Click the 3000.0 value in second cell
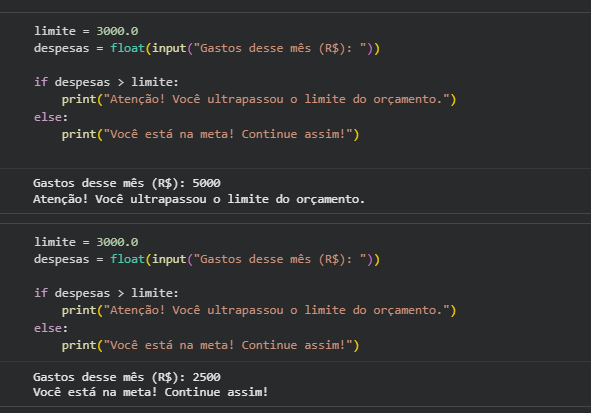The height and width of the screenshot is (413, 591). point(117,242)
